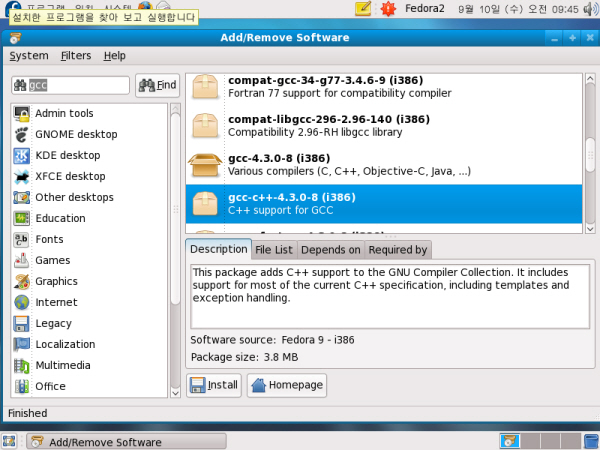600x450 pixels.
Task: Click the Find button
Action: pos(157,85)
